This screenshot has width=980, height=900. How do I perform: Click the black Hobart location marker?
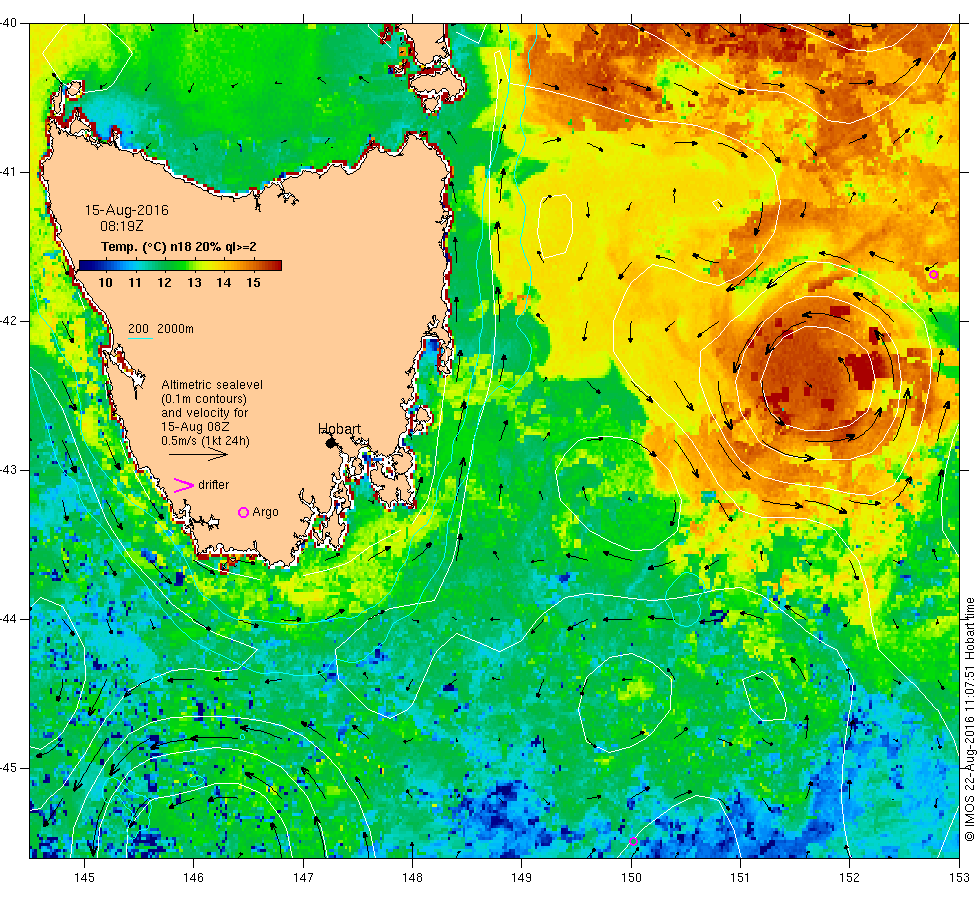click(331, 443)
